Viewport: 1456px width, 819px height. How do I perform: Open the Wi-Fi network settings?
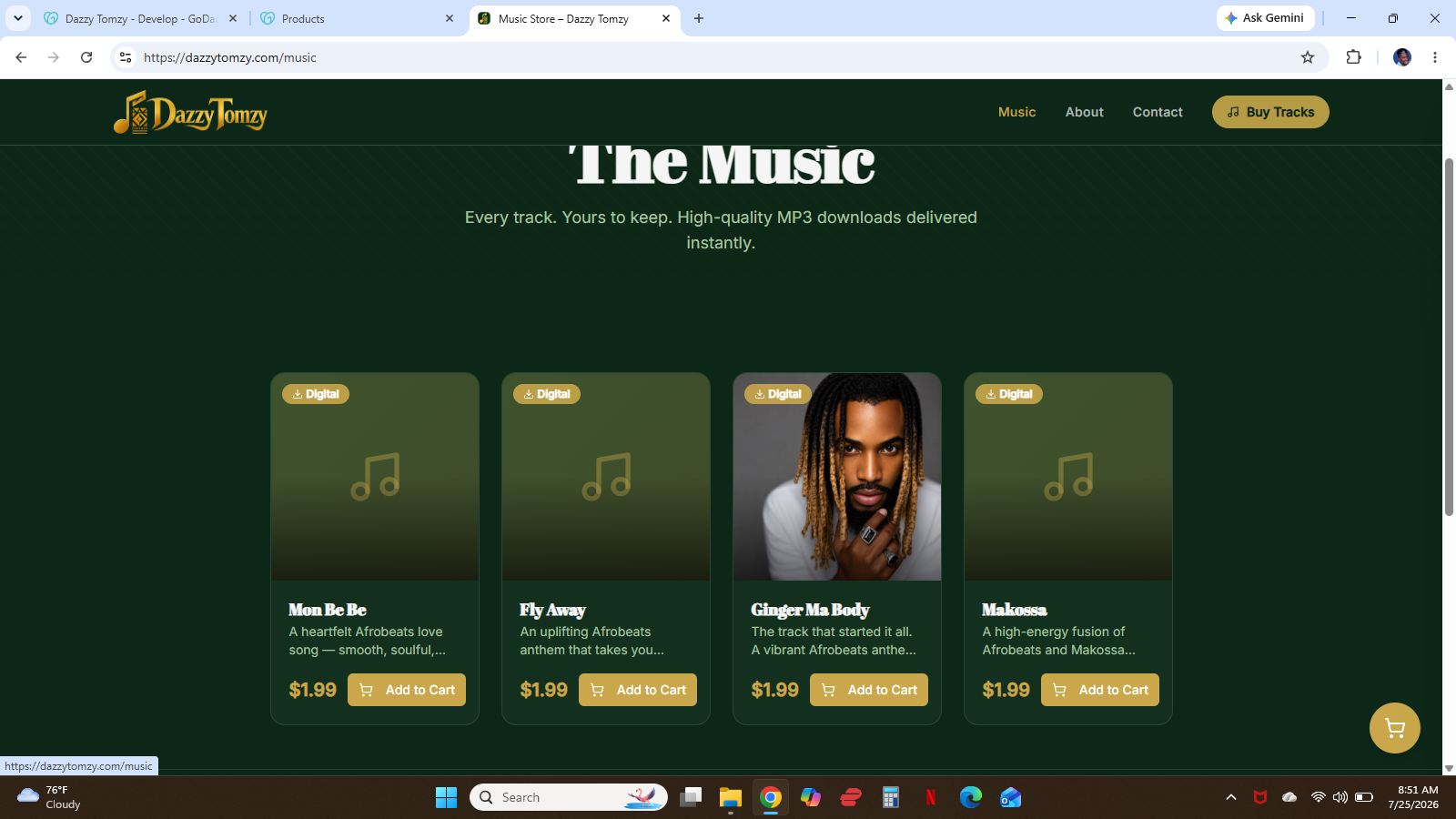(1318, 797)
